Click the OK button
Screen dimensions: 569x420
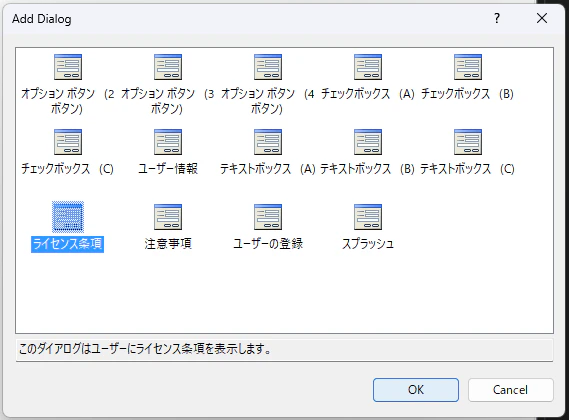pos(416,390)
